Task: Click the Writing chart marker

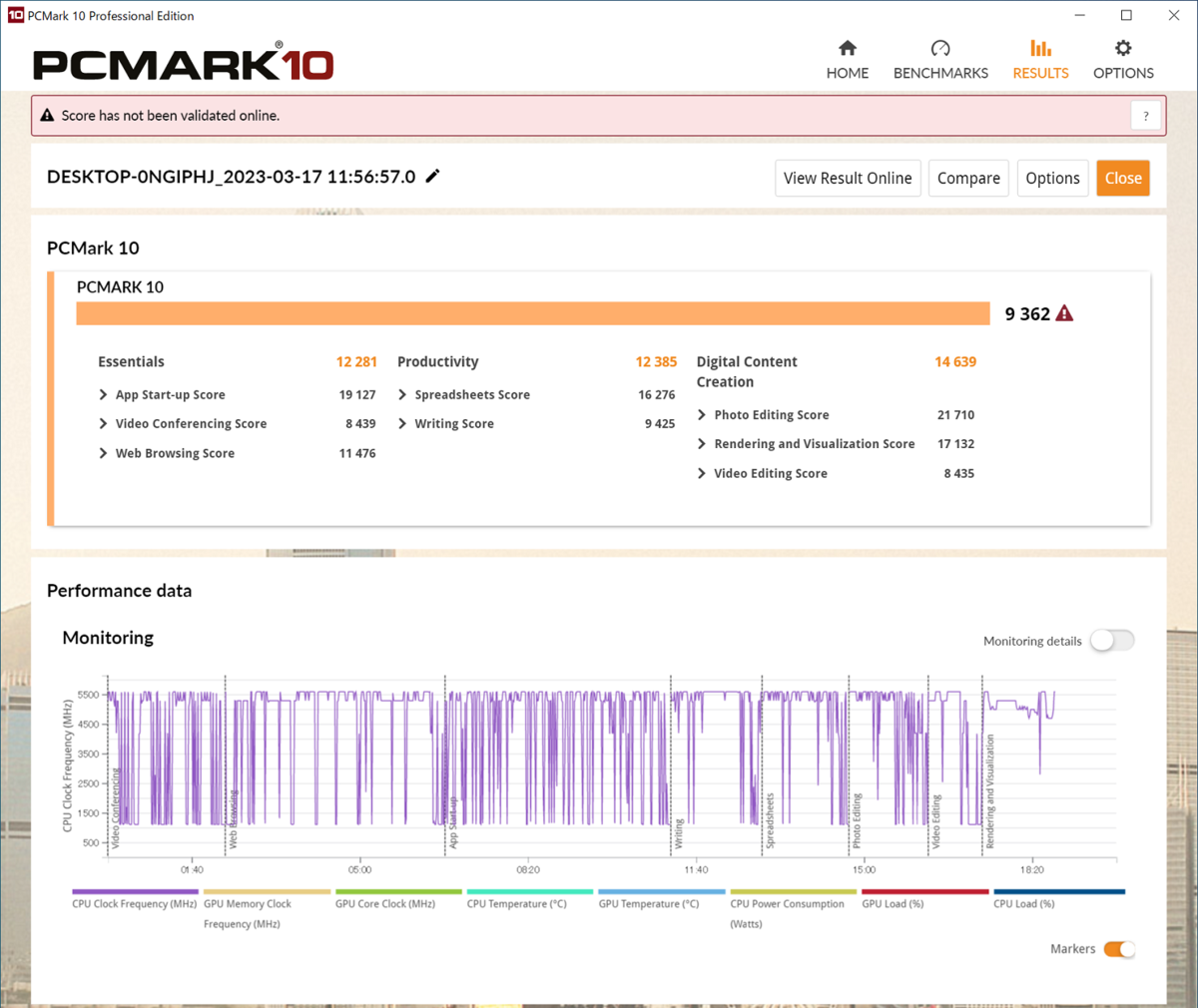Action: click(679, 834)
